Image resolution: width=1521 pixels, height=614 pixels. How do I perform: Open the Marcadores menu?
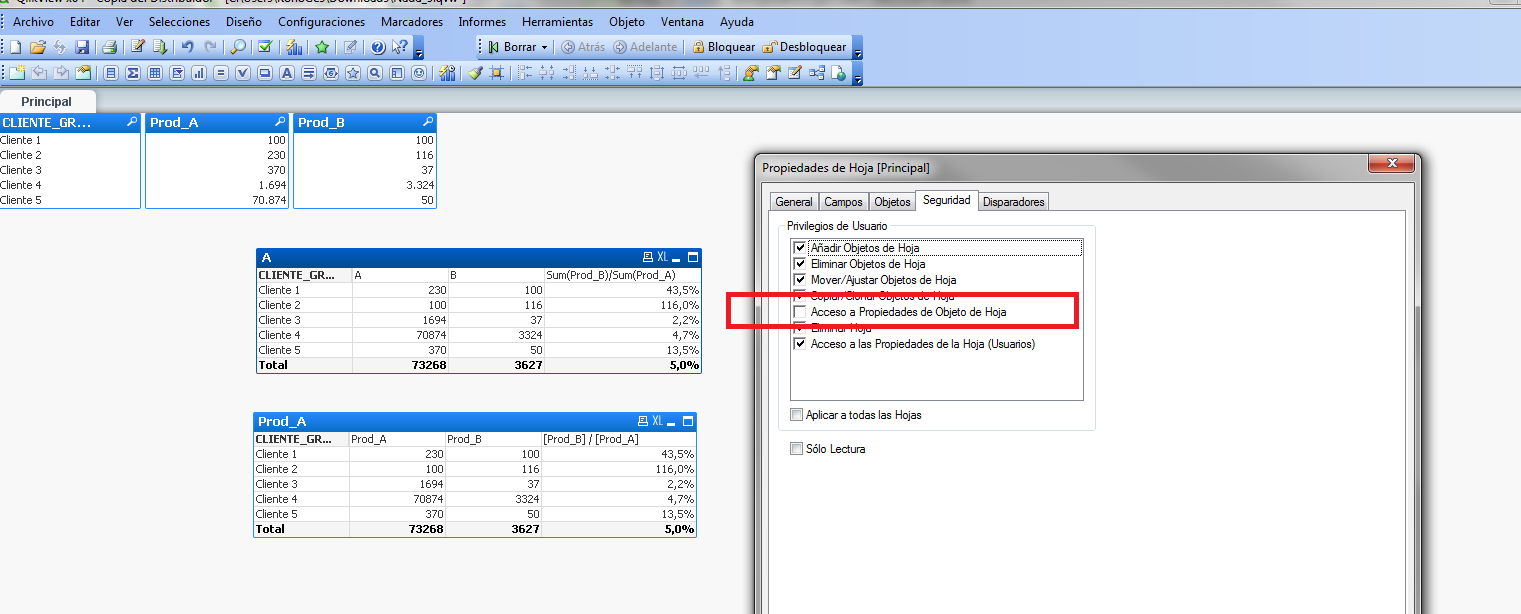pos(414,21)
